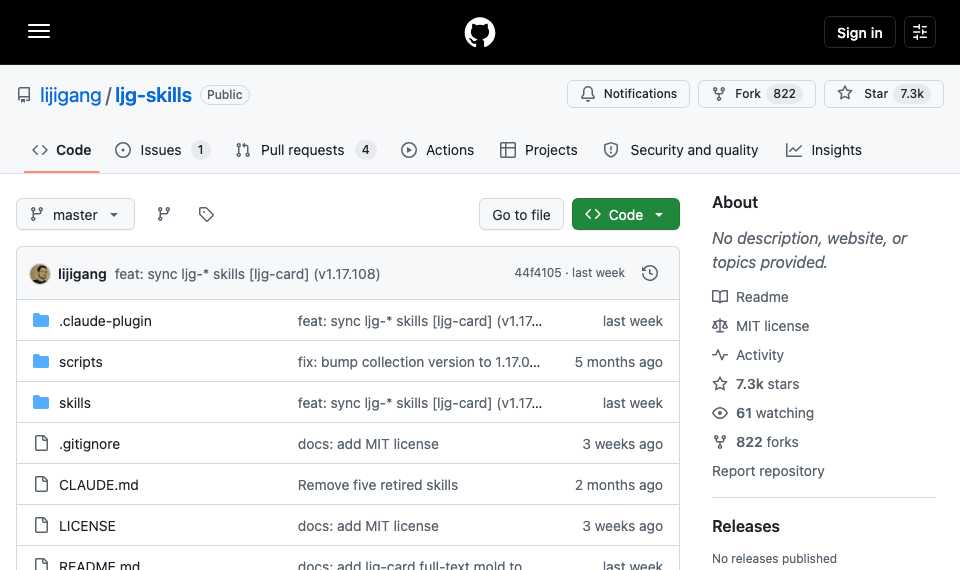
Task: Open ljg-skills repository link
Action: click(153, 95)
